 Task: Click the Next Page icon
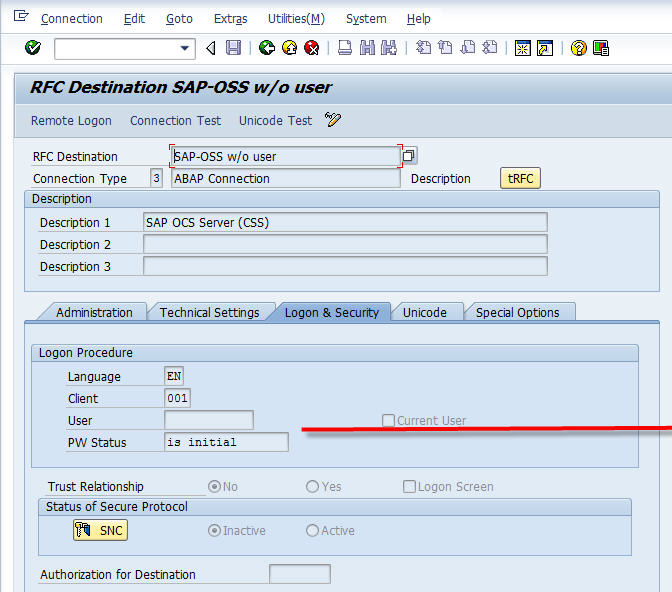tap(468, 48)
